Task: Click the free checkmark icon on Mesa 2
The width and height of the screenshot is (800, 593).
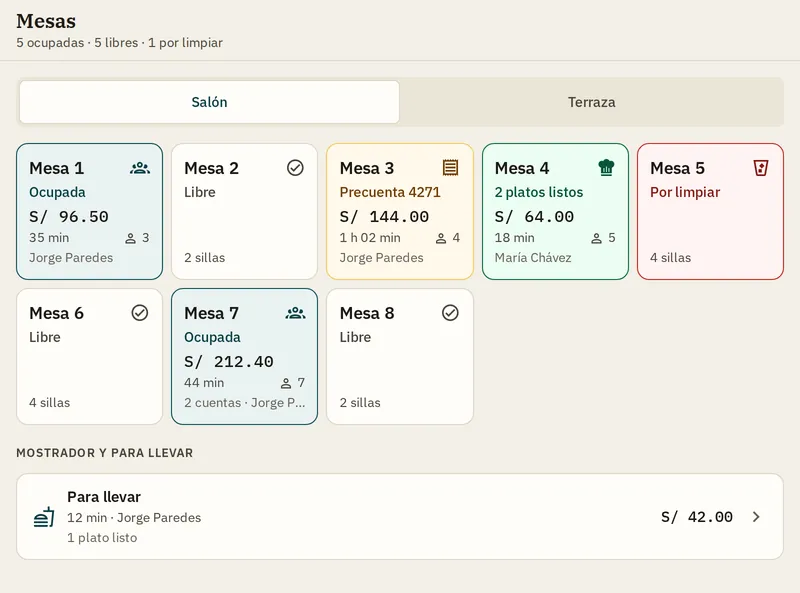Action: click(x=295, y=168)
